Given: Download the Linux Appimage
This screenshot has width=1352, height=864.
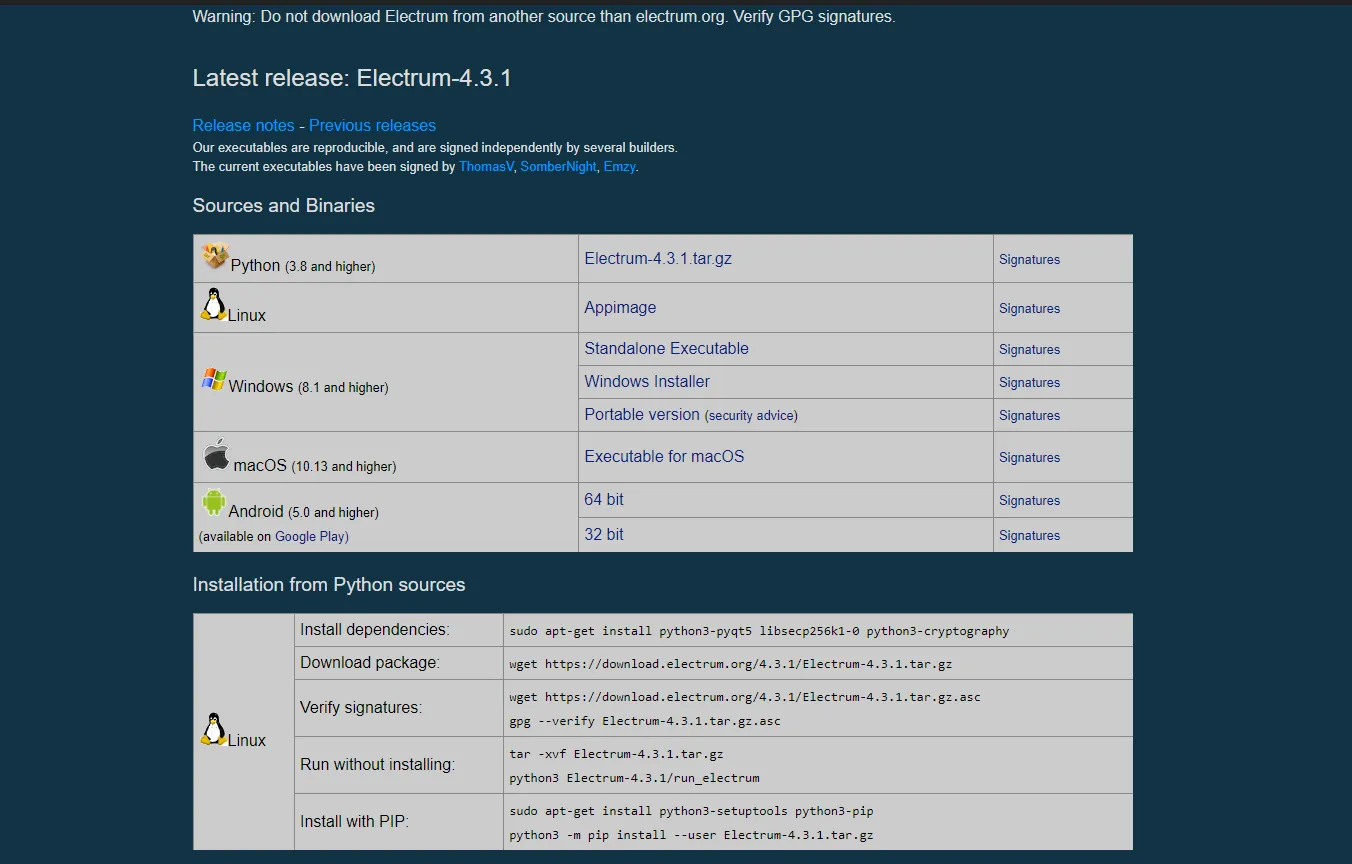Looking at the screenshot, I should coord(620,308).
